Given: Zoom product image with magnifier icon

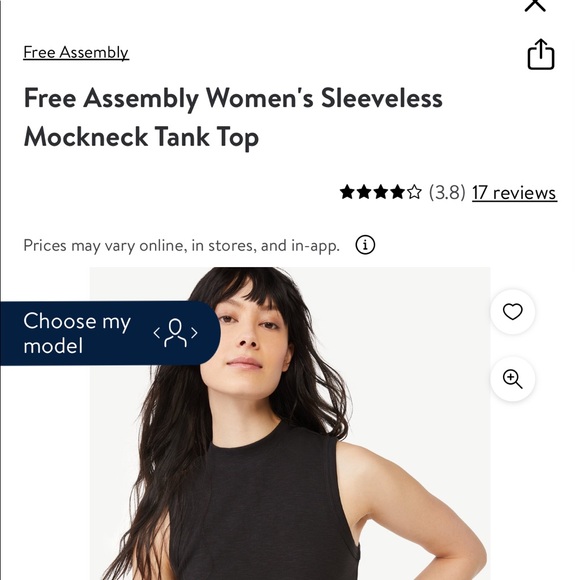Looking at the screenshot, I should tap(513, 379).
